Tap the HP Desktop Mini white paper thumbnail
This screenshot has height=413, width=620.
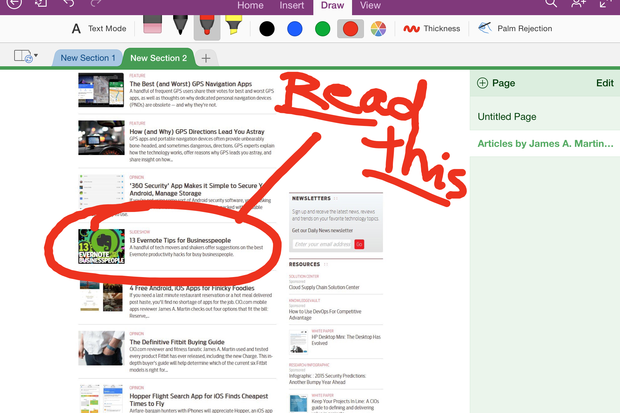299,342
